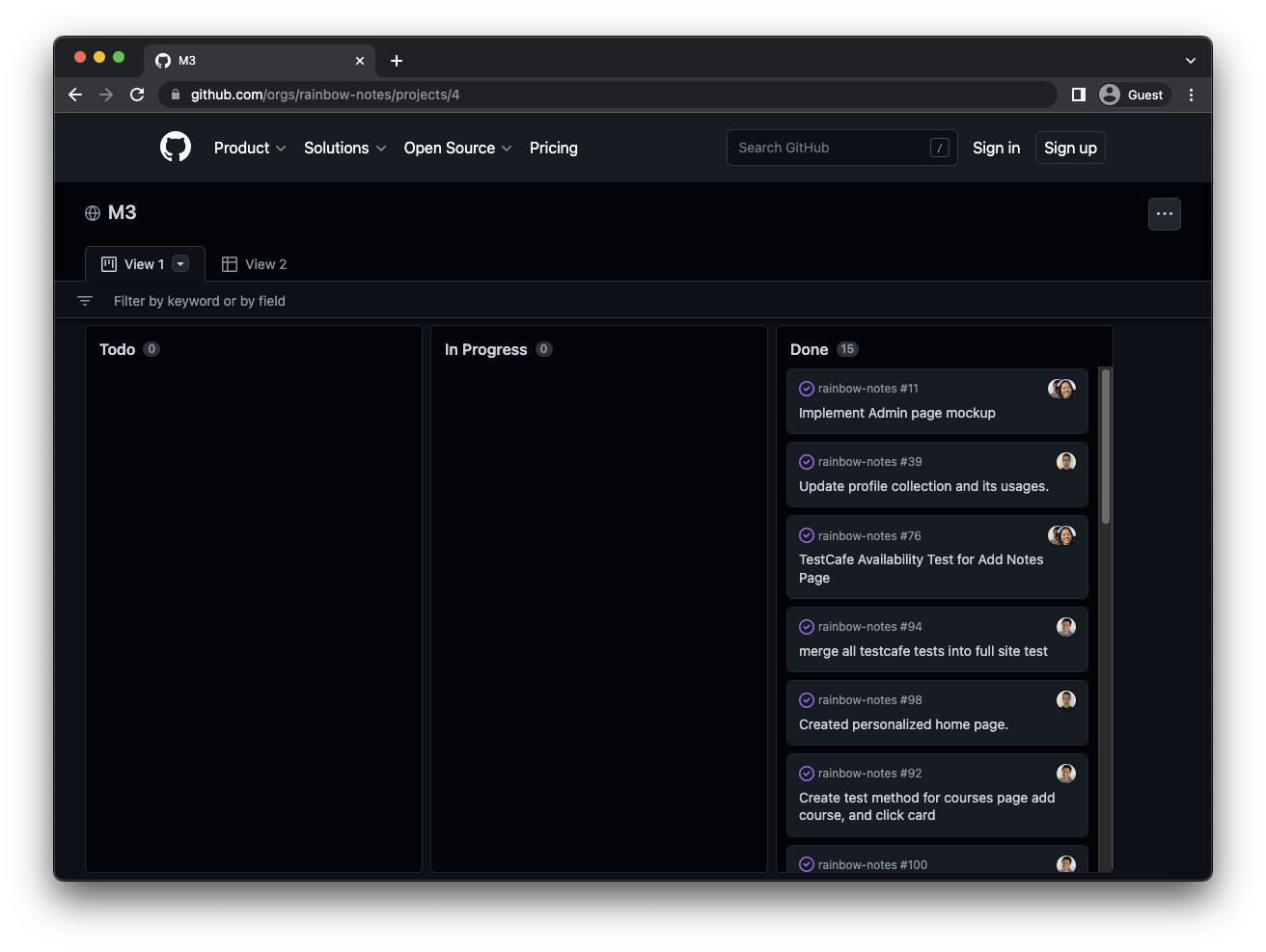Click the browser address bar URL
This screenshot has width=1266, height=952.
click(325, 95)
